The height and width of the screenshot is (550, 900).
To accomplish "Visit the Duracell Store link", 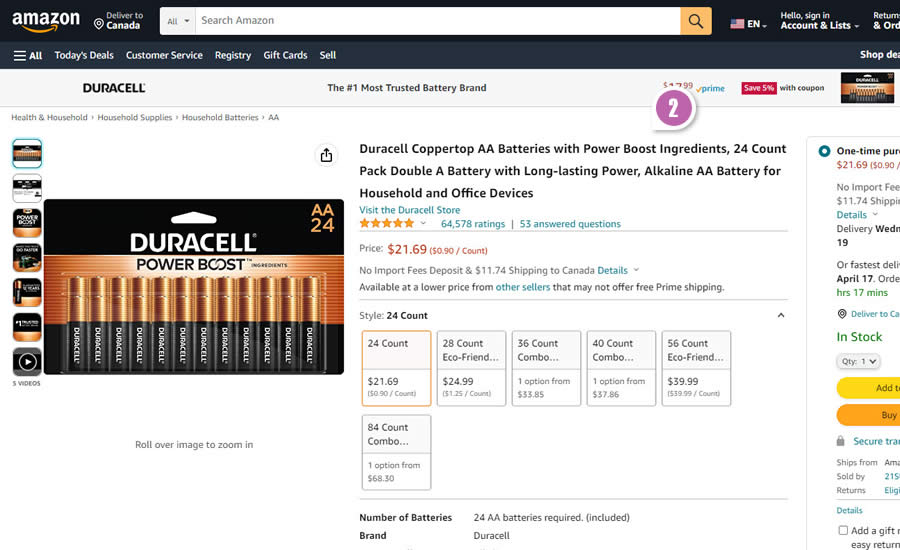I will [410, 210].
